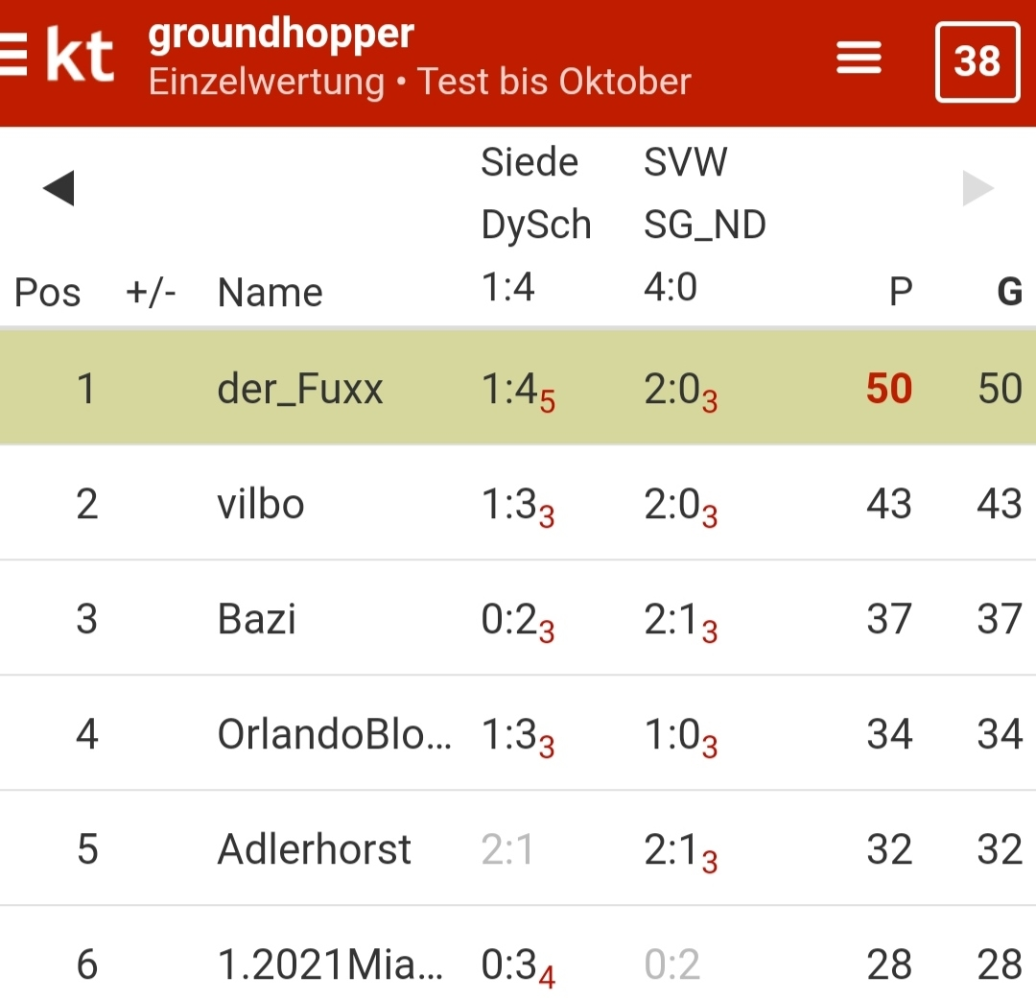
Task: Open the matchday 38 selector box
Action: 977,61
